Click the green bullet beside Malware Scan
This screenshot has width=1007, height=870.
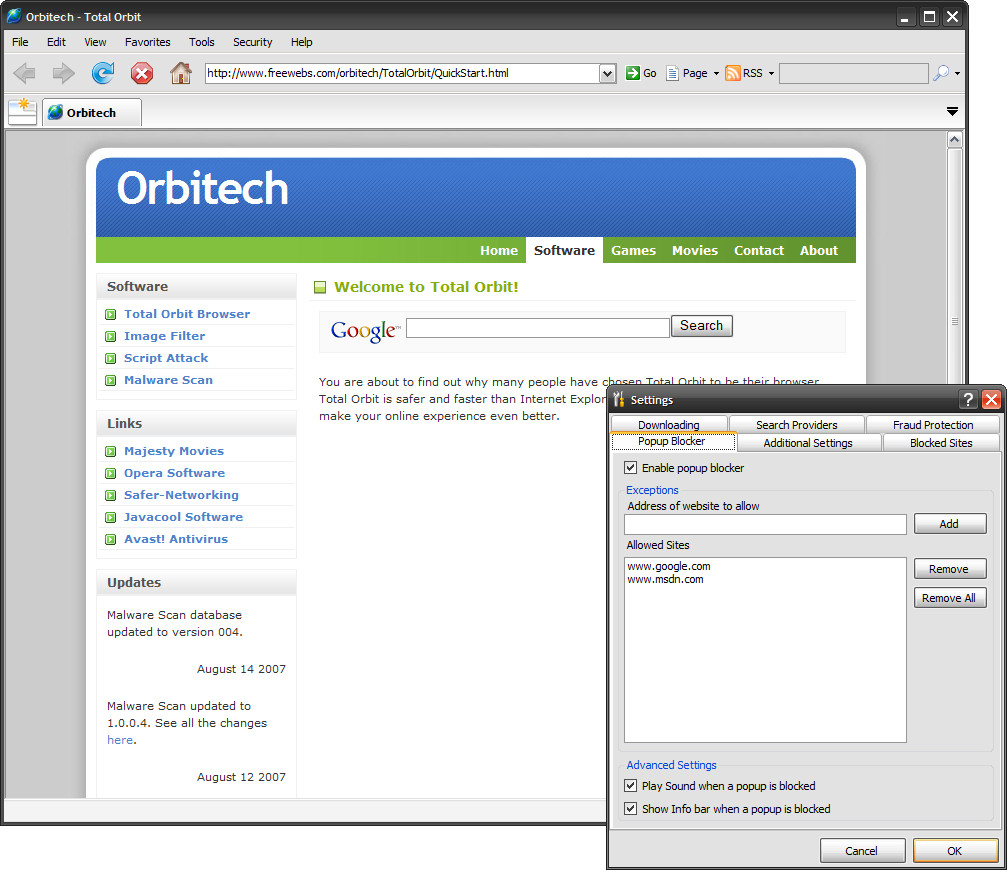click(x=110, y=380)
